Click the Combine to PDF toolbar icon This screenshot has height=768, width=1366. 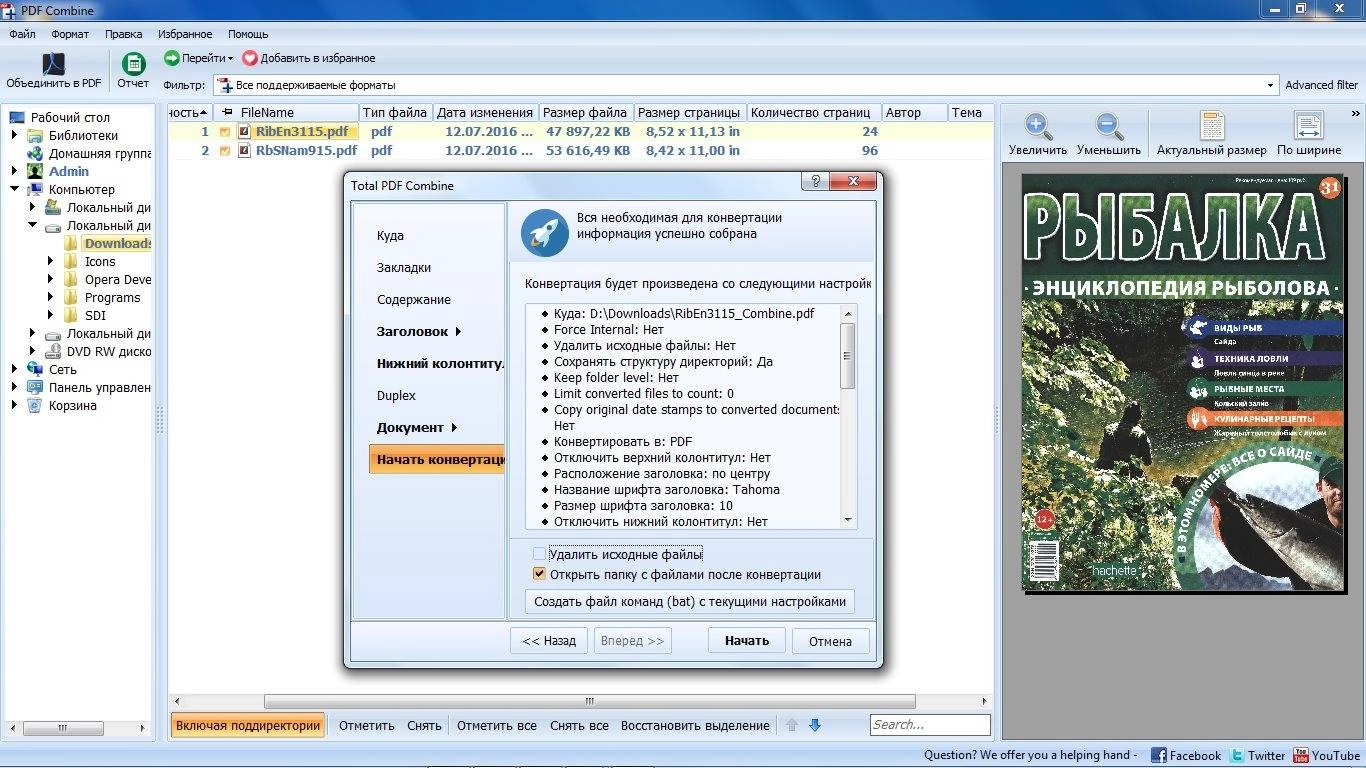click(53, 64)
